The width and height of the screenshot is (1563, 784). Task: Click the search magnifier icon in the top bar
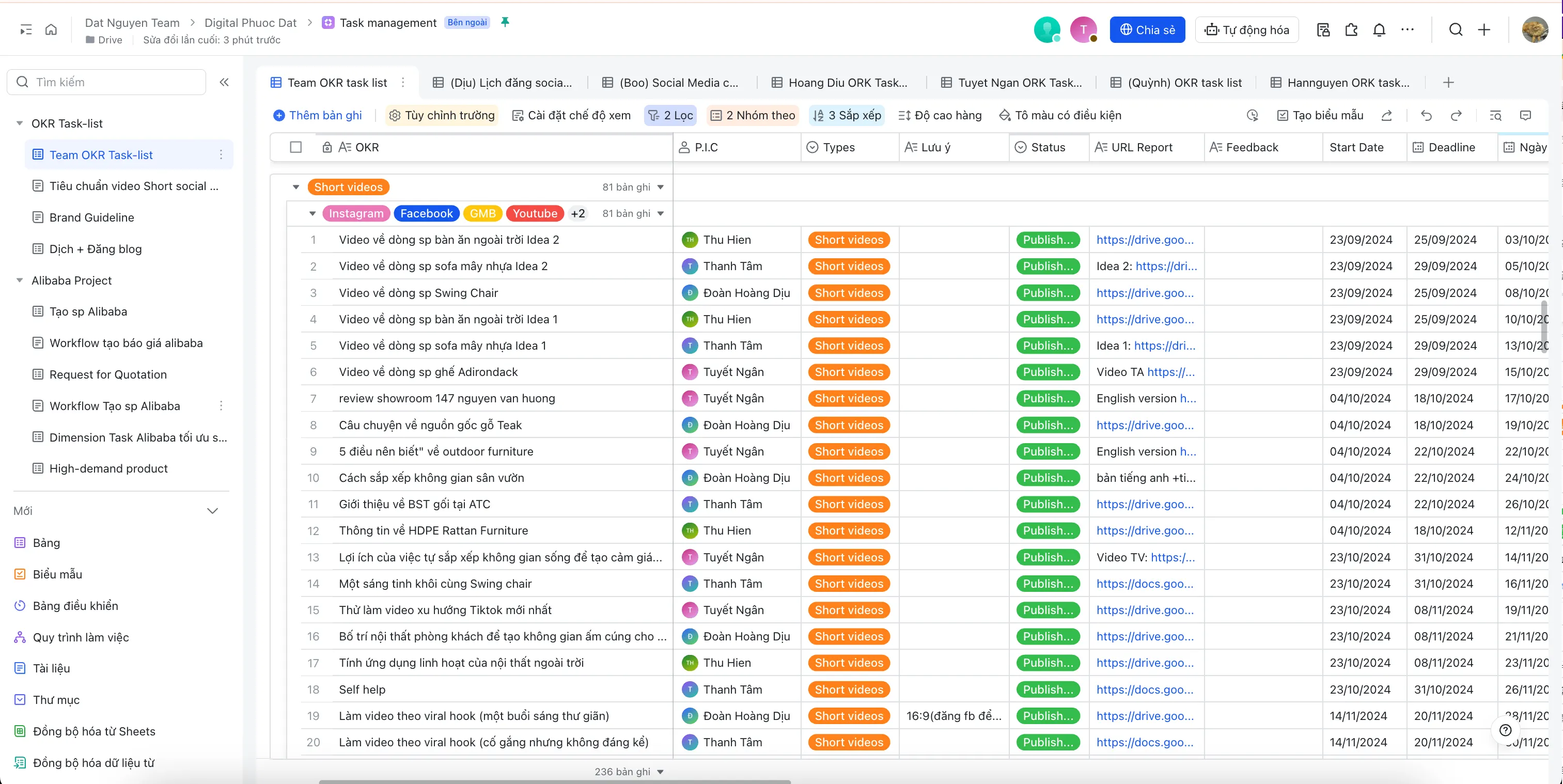[1456, 29]
